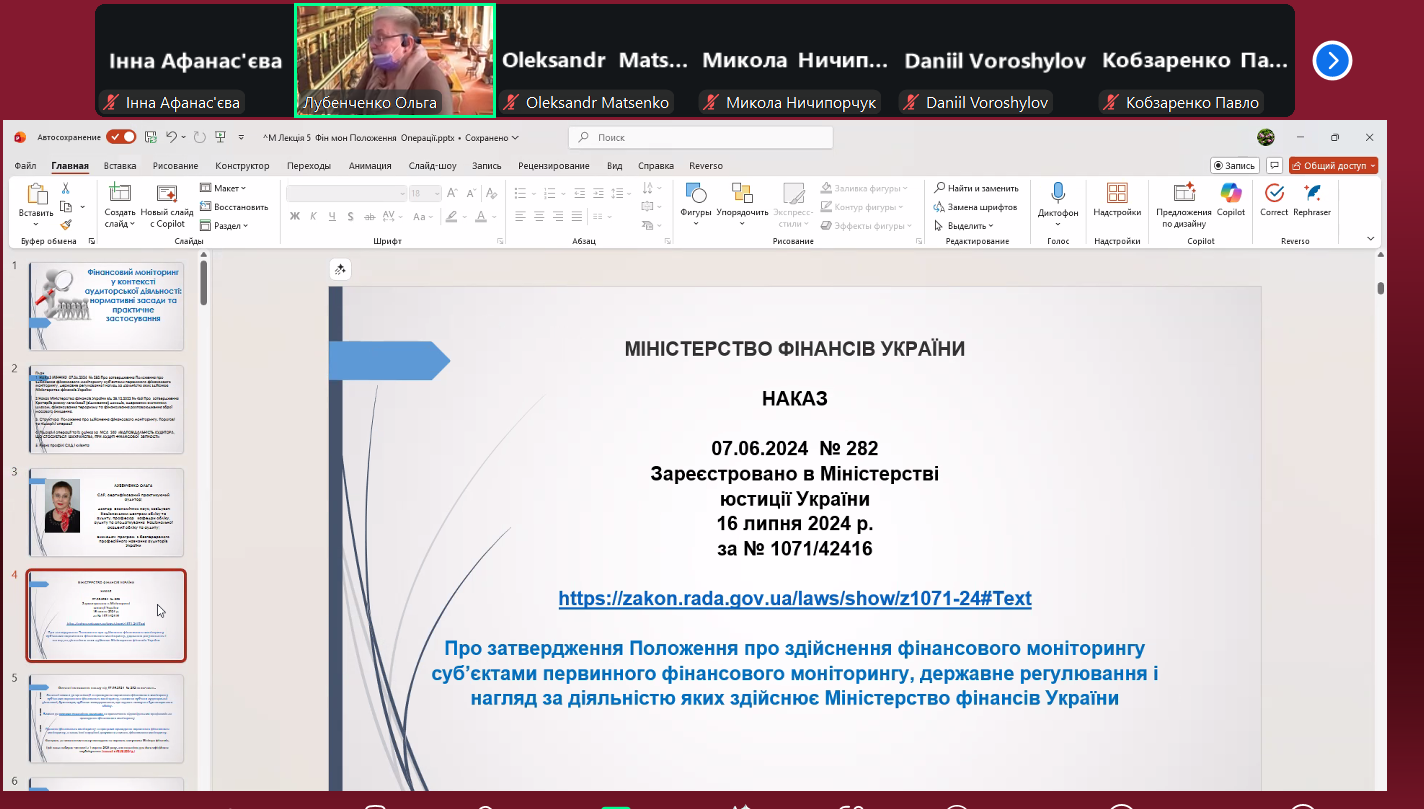This screenshot has width=1424, height=809.
Task: Open the Раздел section dropdown
Action: (x=223, y=226)
